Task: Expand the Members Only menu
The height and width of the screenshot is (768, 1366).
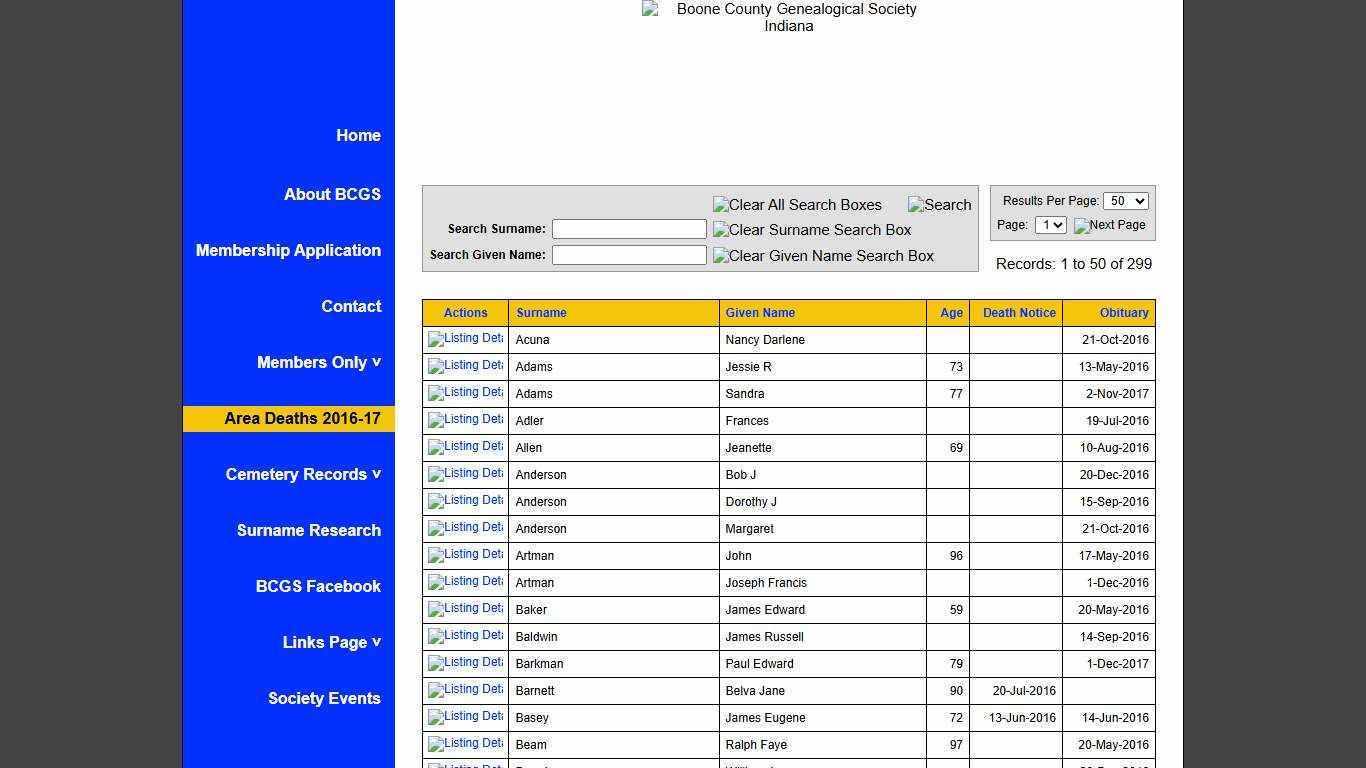Action: click(318, 362)
